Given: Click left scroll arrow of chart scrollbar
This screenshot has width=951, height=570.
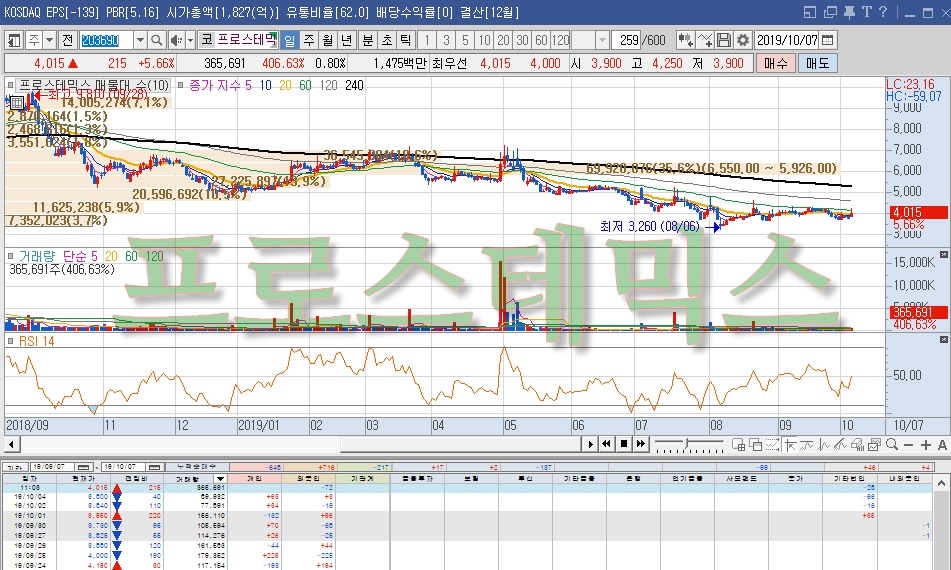Looking at the screenshot, I should click(11, 444).
